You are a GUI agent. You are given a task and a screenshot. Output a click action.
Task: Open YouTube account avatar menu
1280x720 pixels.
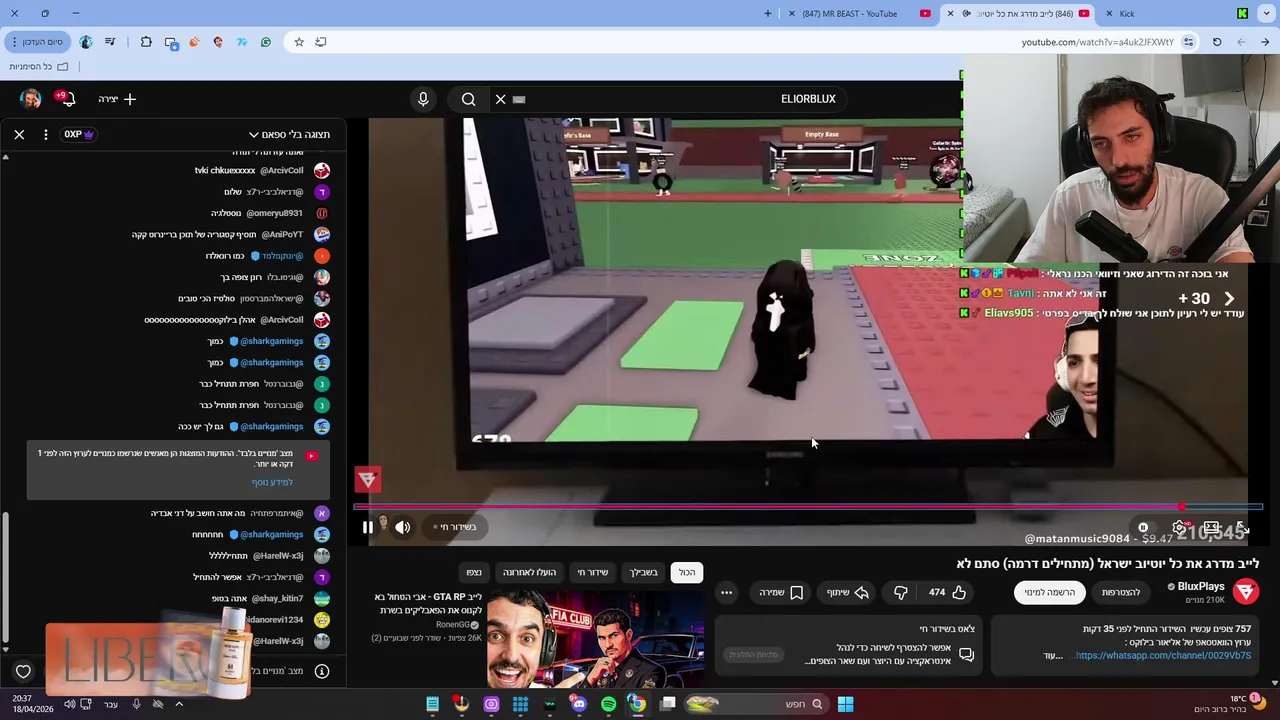pyautogui.click(x=30, y=99)
